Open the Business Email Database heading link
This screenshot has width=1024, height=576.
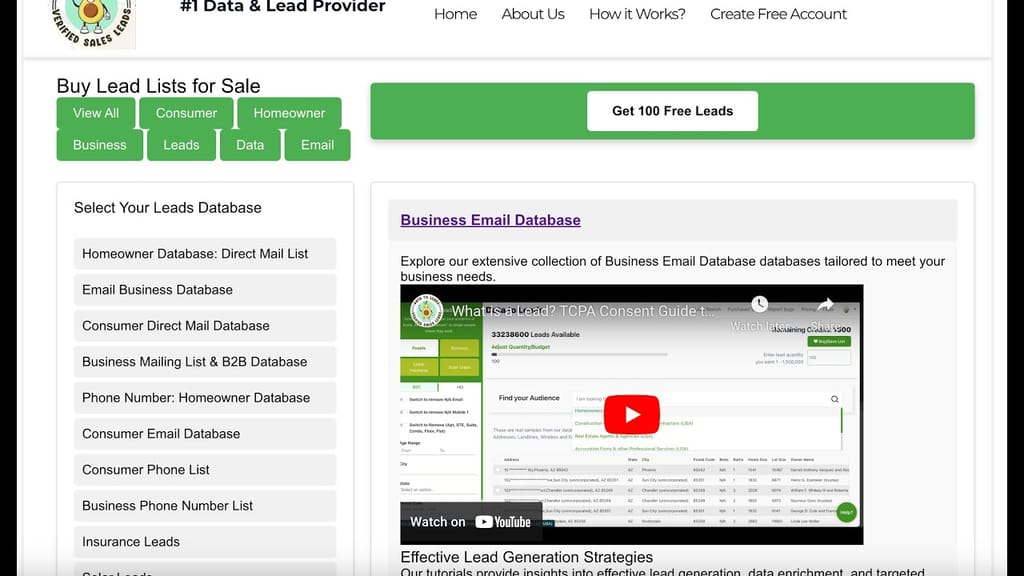(x=490, y=220)
